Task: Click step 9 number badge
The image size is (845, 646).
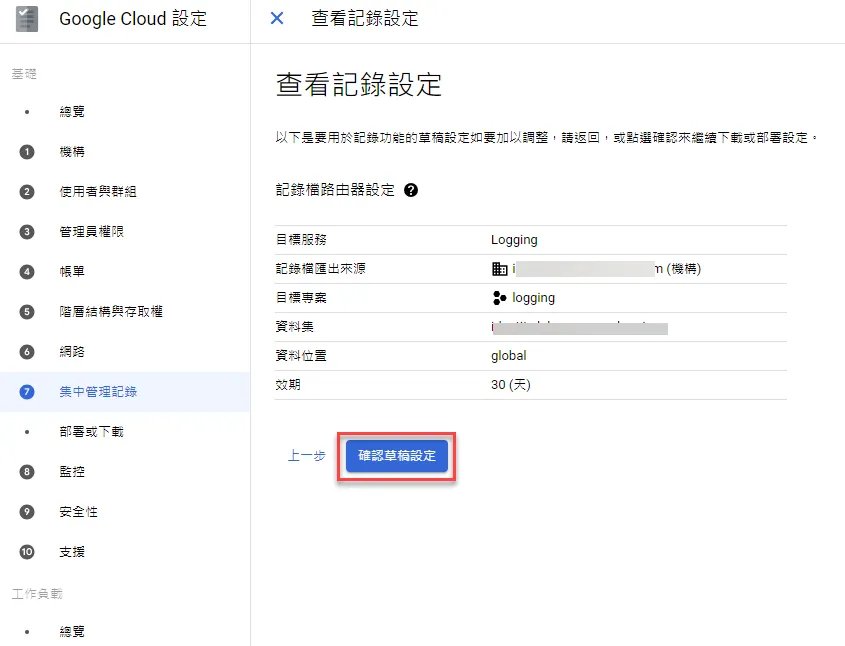Action: tap(27, 512)
